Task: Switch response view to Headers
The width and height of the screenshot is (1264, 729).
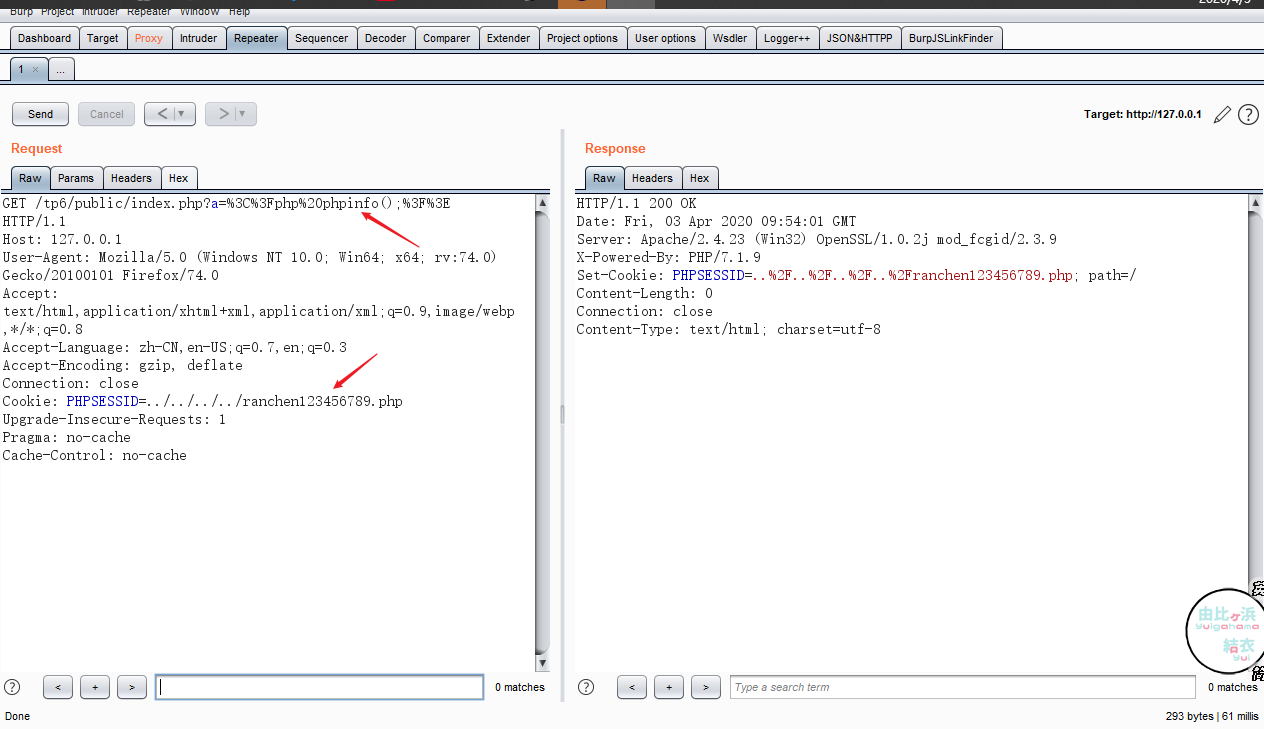Action: pyautogui.click(x=653, y=178)
